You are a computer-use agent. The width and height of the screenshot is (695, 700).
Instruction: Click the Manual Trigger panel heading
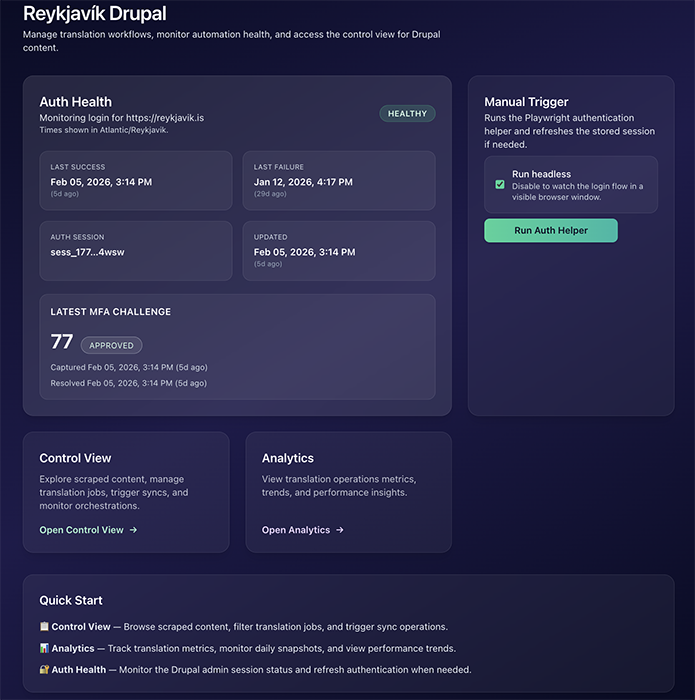point(526,102)
